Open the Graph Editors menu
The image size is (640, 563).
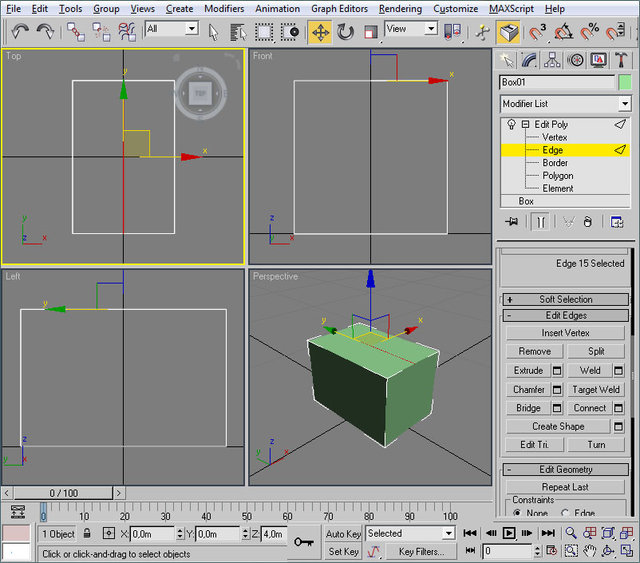pos(338,8)
